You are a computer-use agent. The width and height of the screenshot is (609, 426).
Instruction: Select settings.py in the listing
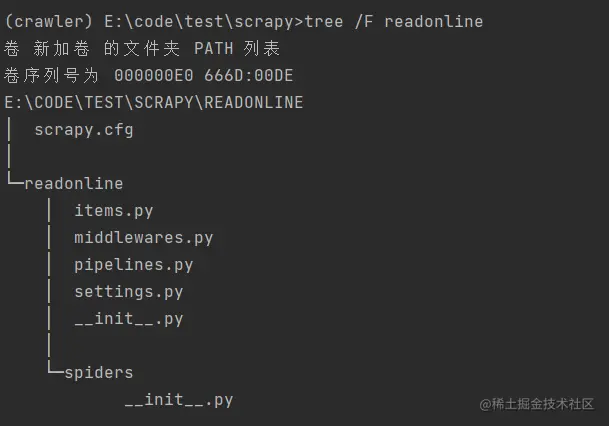[x=128, y=292]
